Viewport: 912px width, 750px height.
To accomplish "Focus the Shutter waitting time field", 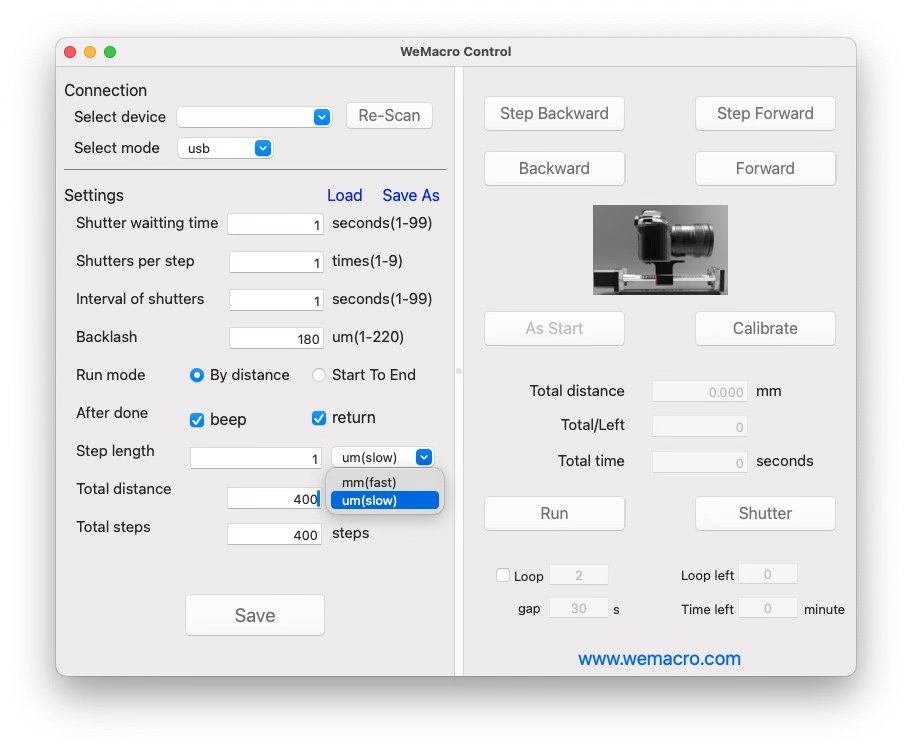I will coord(276,224).
